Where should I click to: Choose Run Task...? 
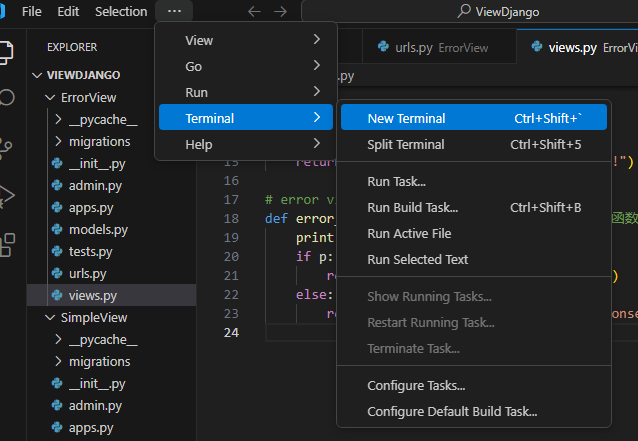coord(474,181)
